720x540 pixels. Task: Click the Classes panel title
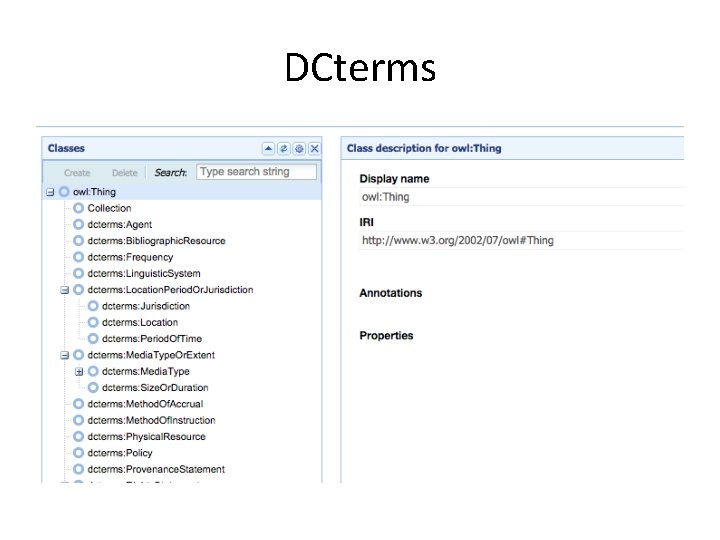click(x=66, y=148)
